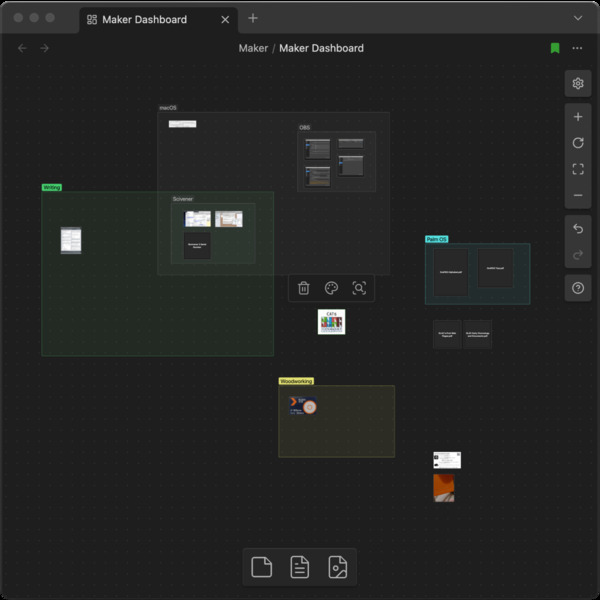This screenshot has height=600, width=600.
Task: Toggle the green bookmark icon
Action: (554, 48)
